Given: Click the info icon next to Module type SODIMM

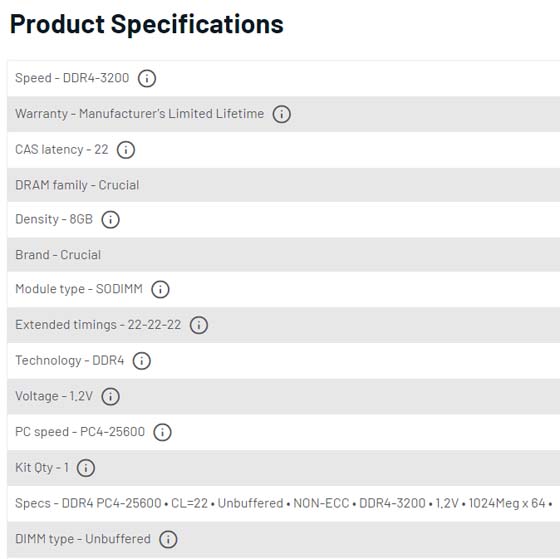Looking at the screenshot, I should click(160, 289).
